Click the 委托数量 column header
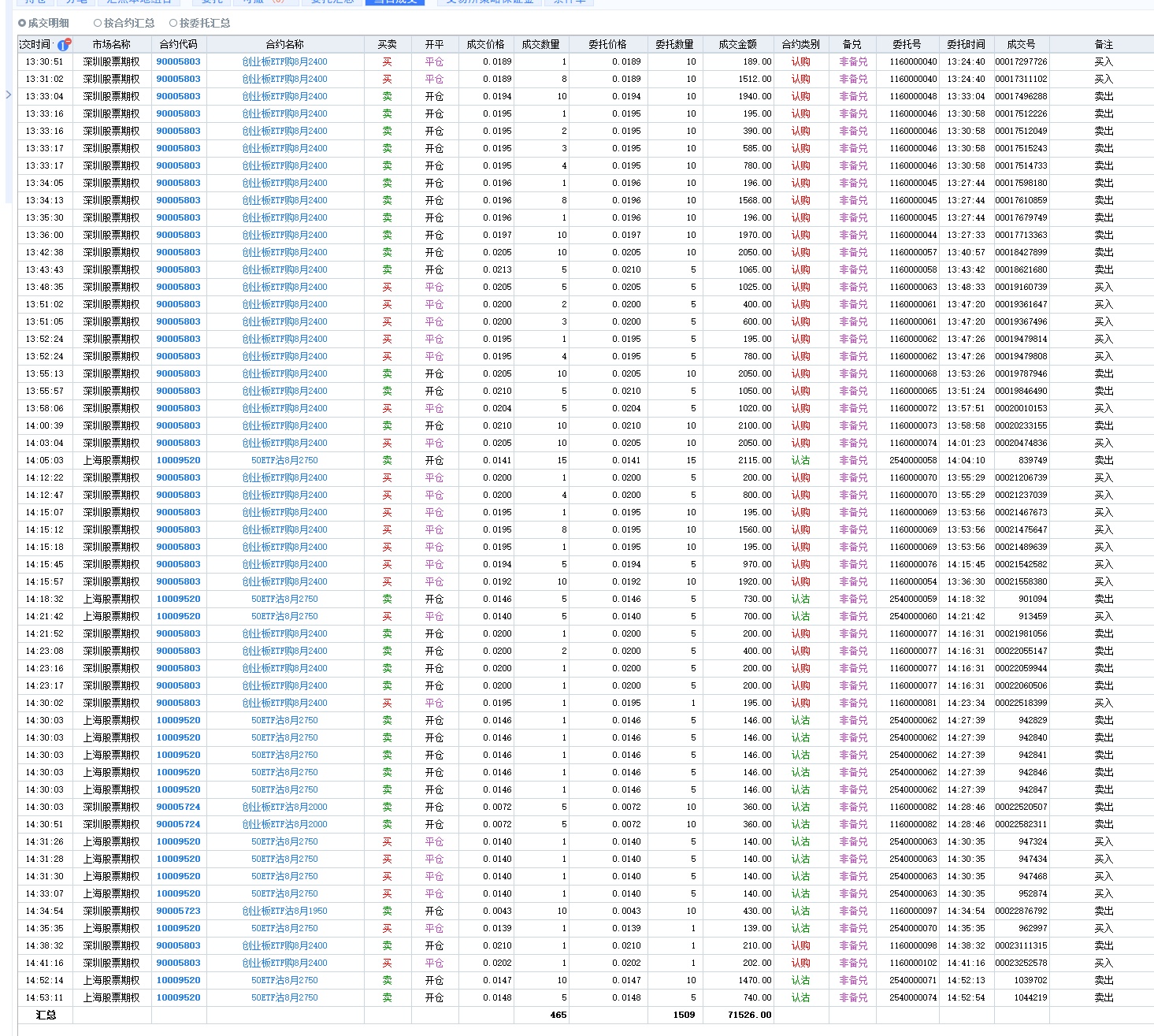Viewport: 1154px width, 1036px height. coord(674,44)
